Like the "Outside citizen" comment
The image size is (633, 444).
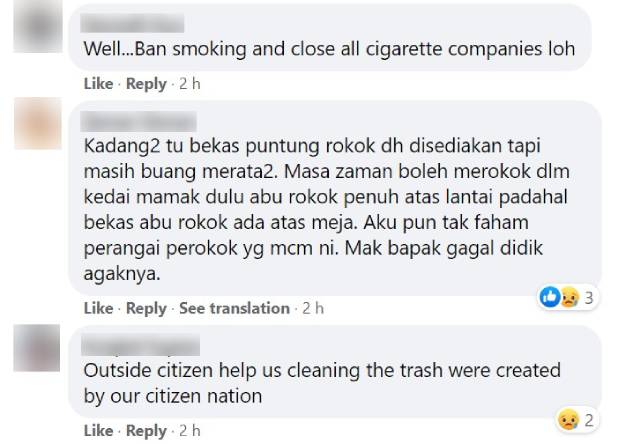point(98,431)
